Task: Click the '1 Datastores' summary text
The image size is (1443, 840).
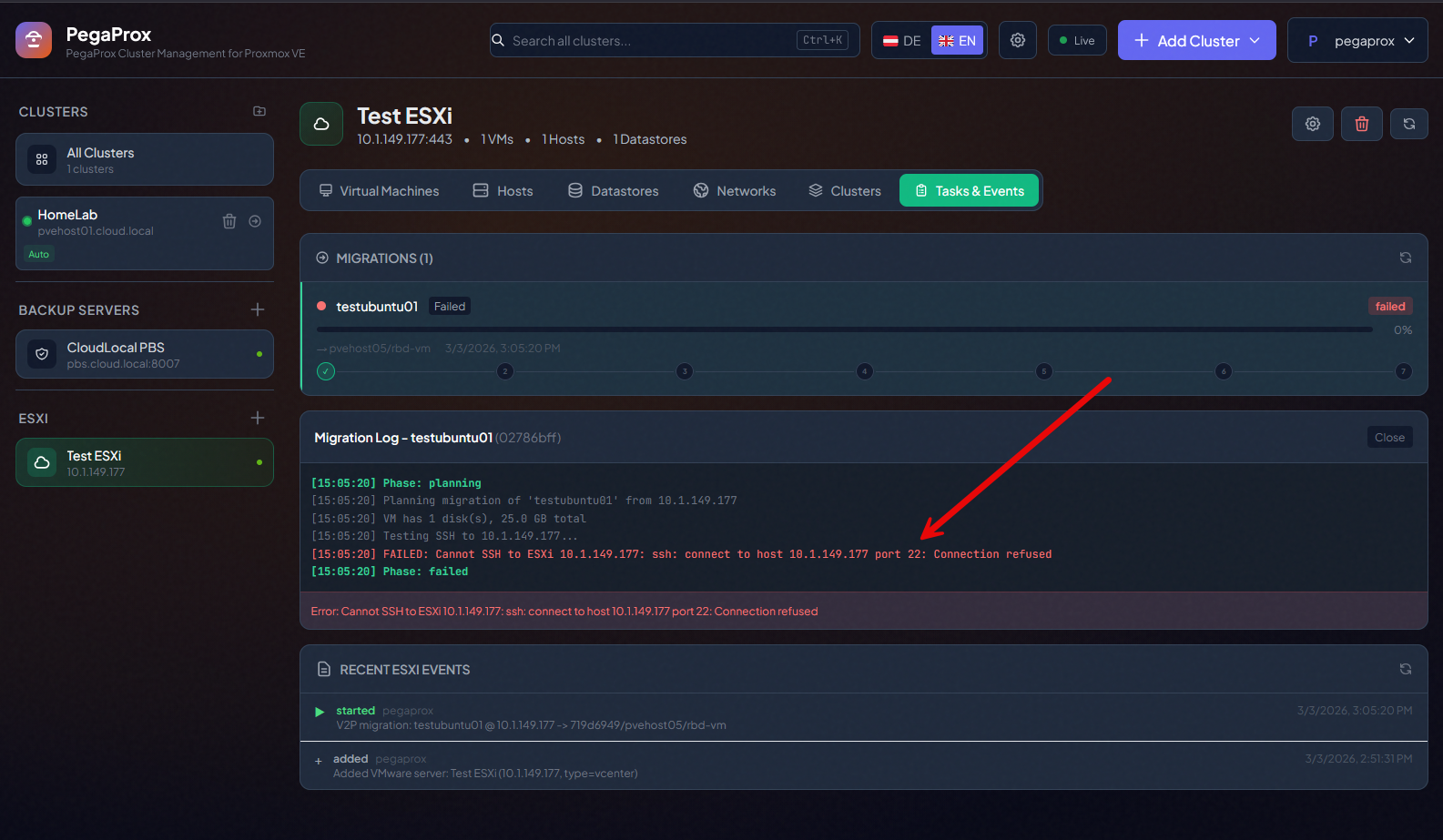Action: (x=650, y=139)
